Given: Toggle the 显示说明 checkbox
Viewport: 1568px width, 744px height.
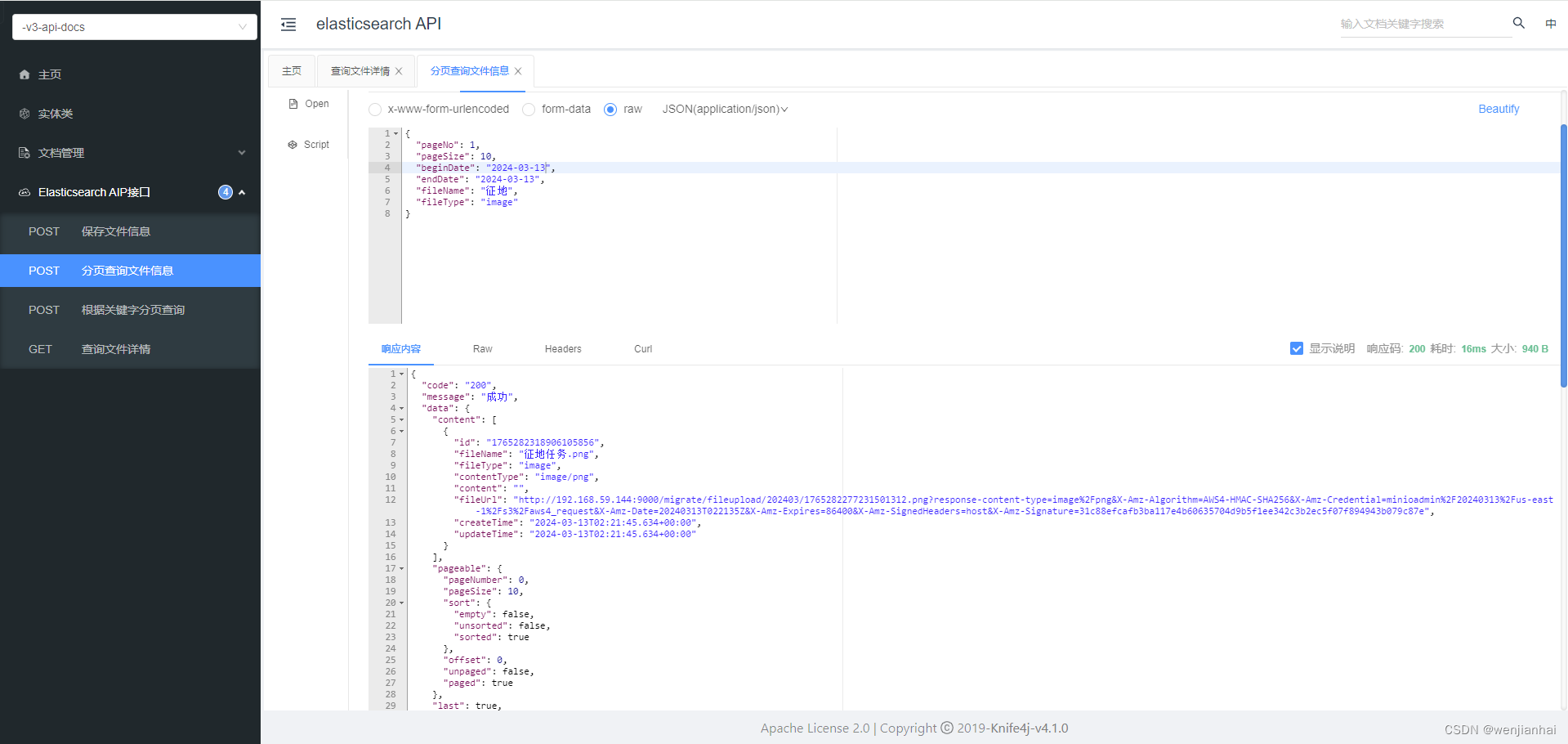Looking at the screenshot, I should pyautogui.click(x=1297, y=348).
